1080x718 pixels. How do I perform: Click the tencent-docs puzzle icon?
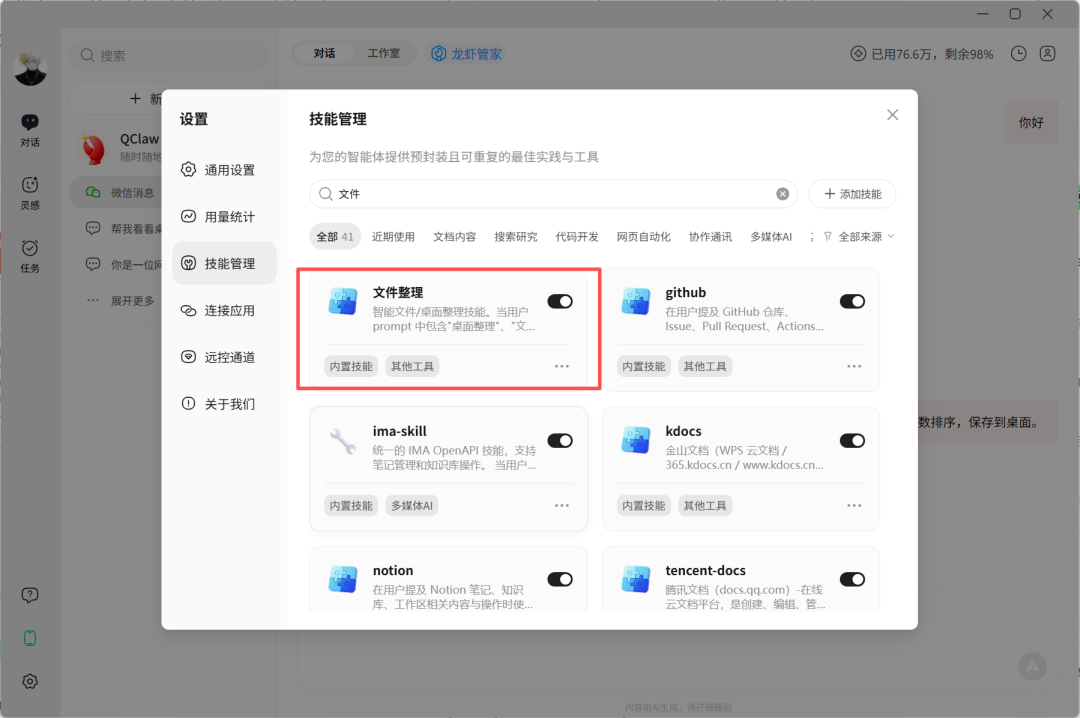pyautogui.click(x=635, y=580)
